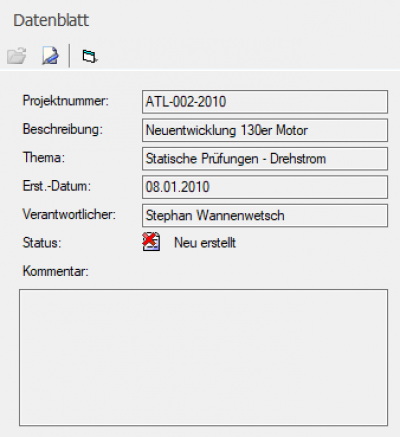Select the Projektnummer field with ATL-002-2010

pyautogui.click(x=265, y=102)
